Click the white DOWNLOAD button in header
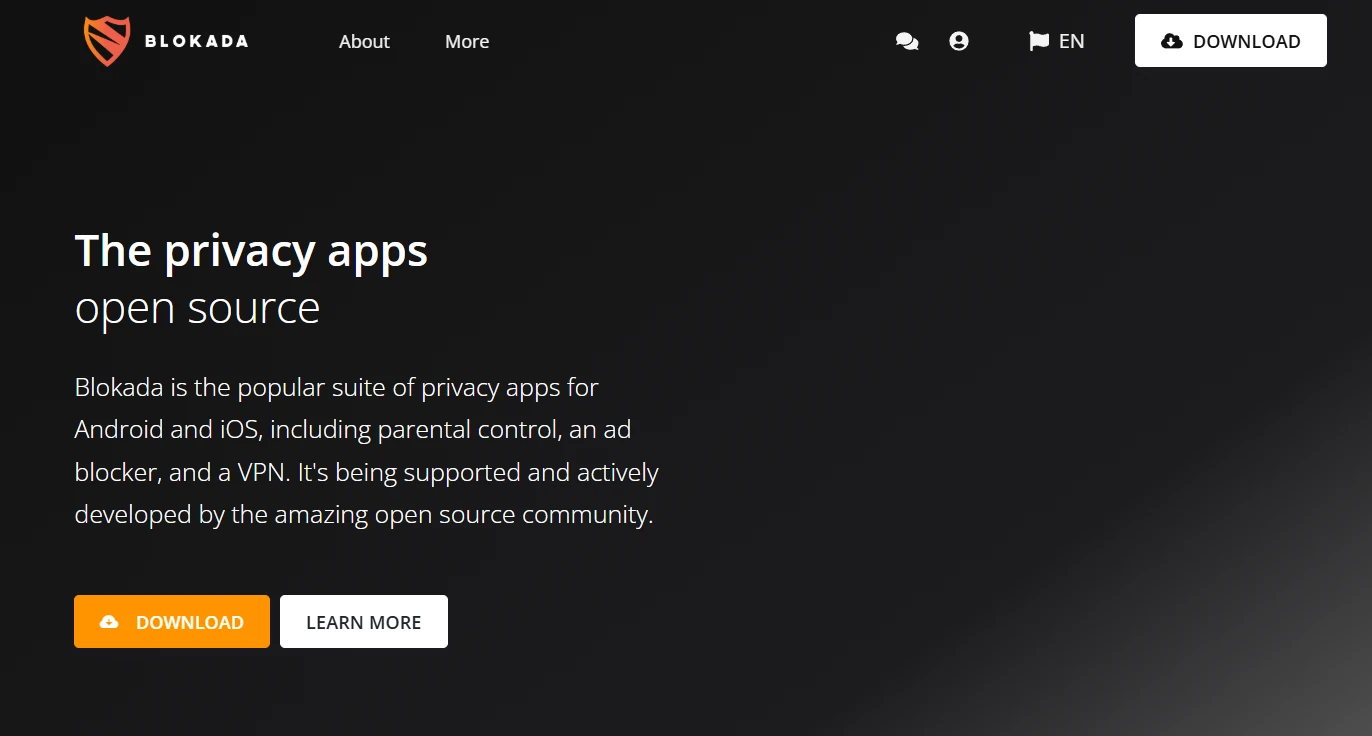The image size is (1372, 736). [1231, 41]
